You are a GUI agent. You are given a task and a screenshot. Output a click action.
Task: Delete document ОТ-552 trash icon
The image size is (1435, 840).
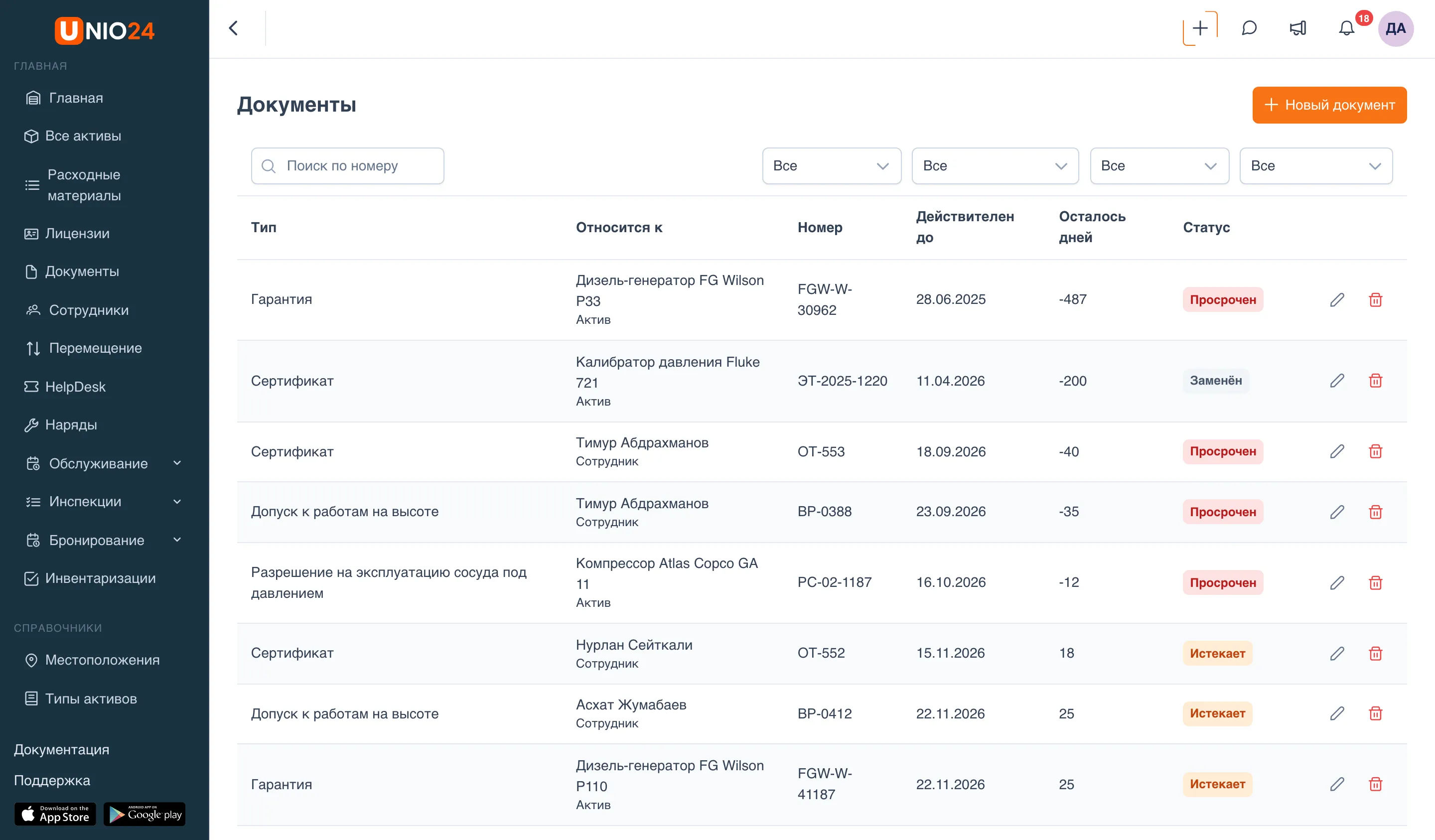[x=1375, y=653]
